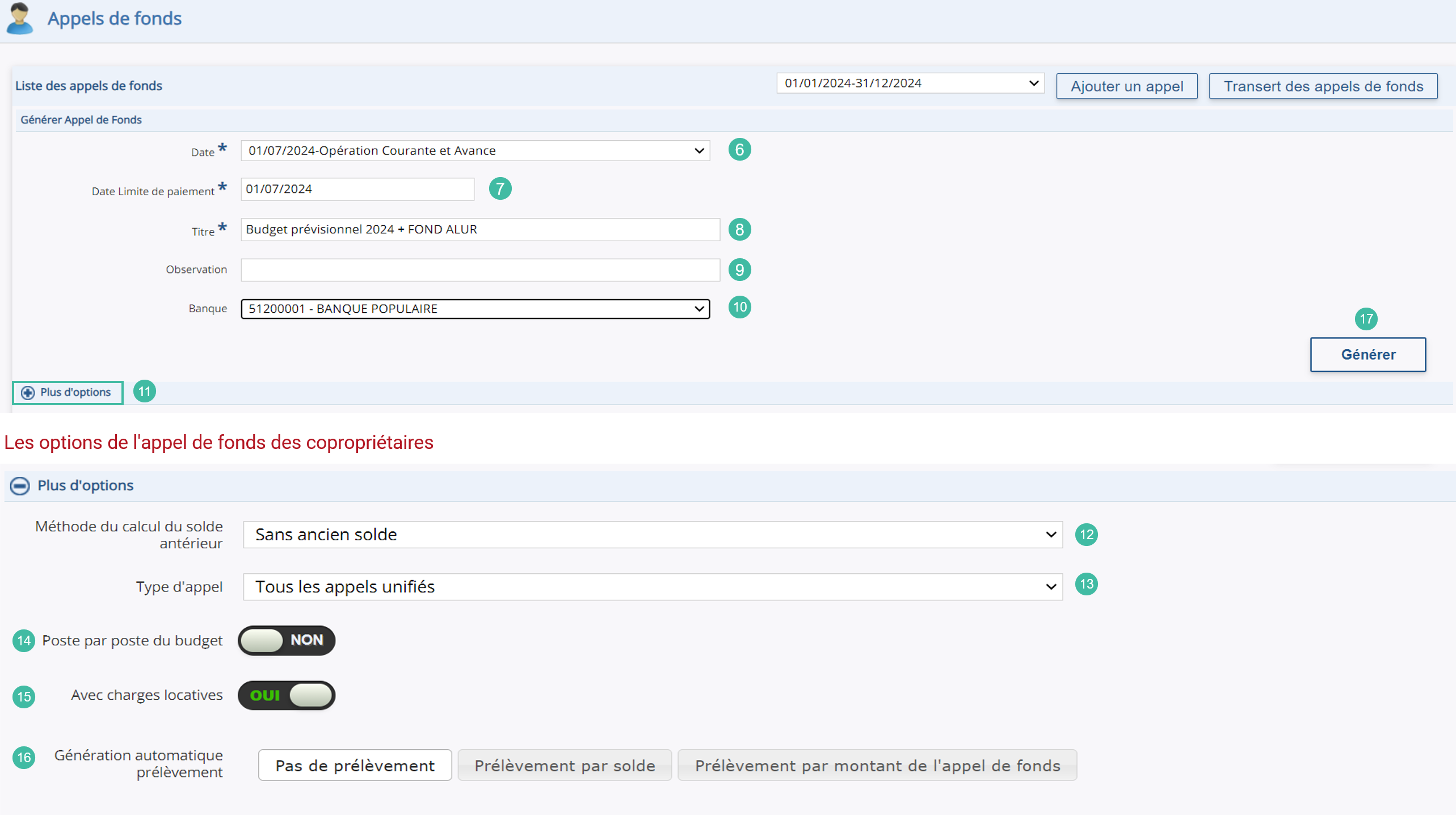Open the Type d'appel dropdown
Viewport: 1456px width, 815px height.
pyautogui.click(x=653, y=587)
